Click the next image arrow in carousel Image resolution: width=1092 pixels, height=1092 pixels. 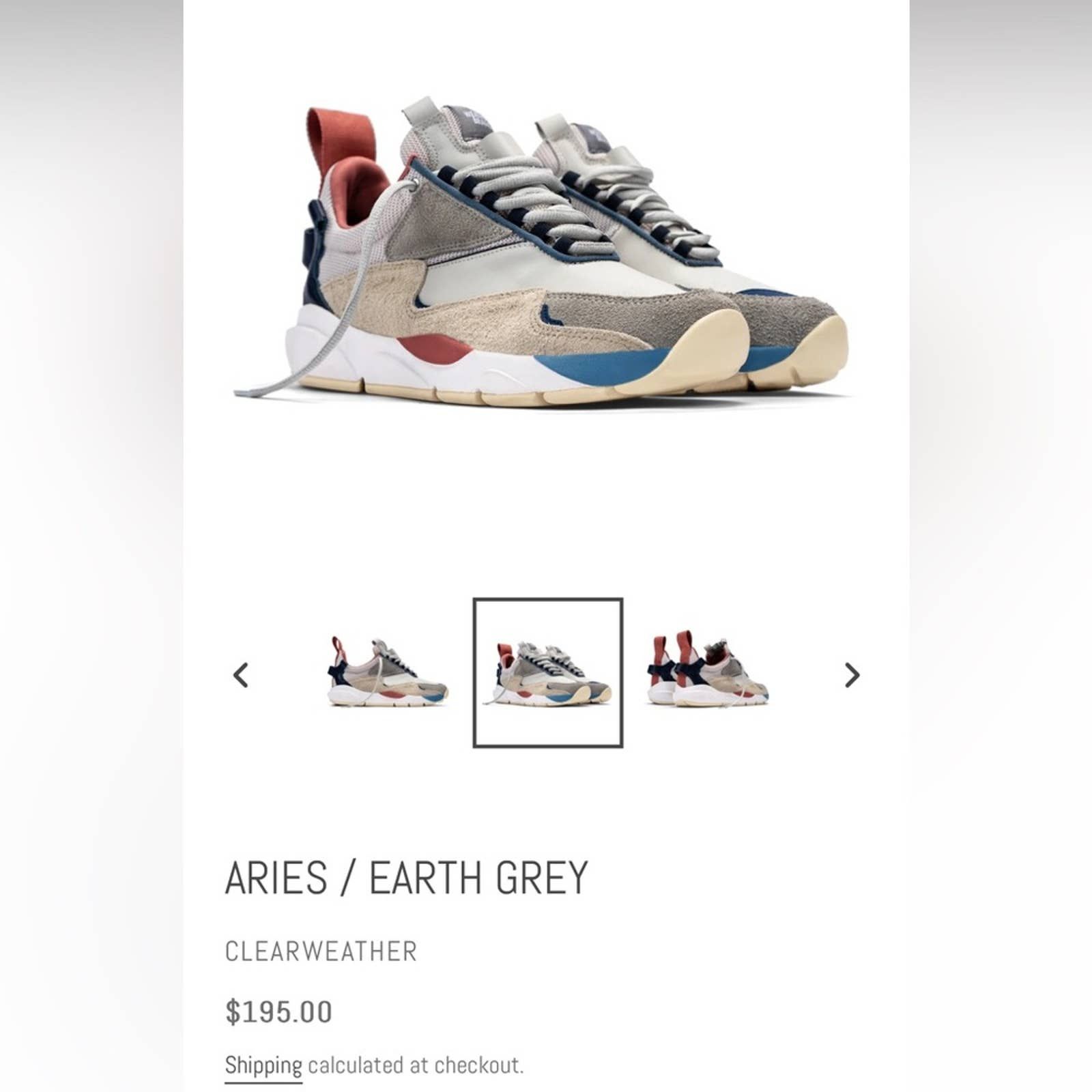click(x=852, y=675)
